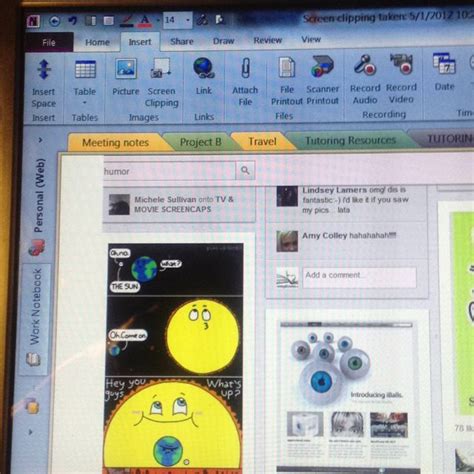Click the Font Color A icon
The width and height of the screenshot is (474, 474).
coord(145,20)
